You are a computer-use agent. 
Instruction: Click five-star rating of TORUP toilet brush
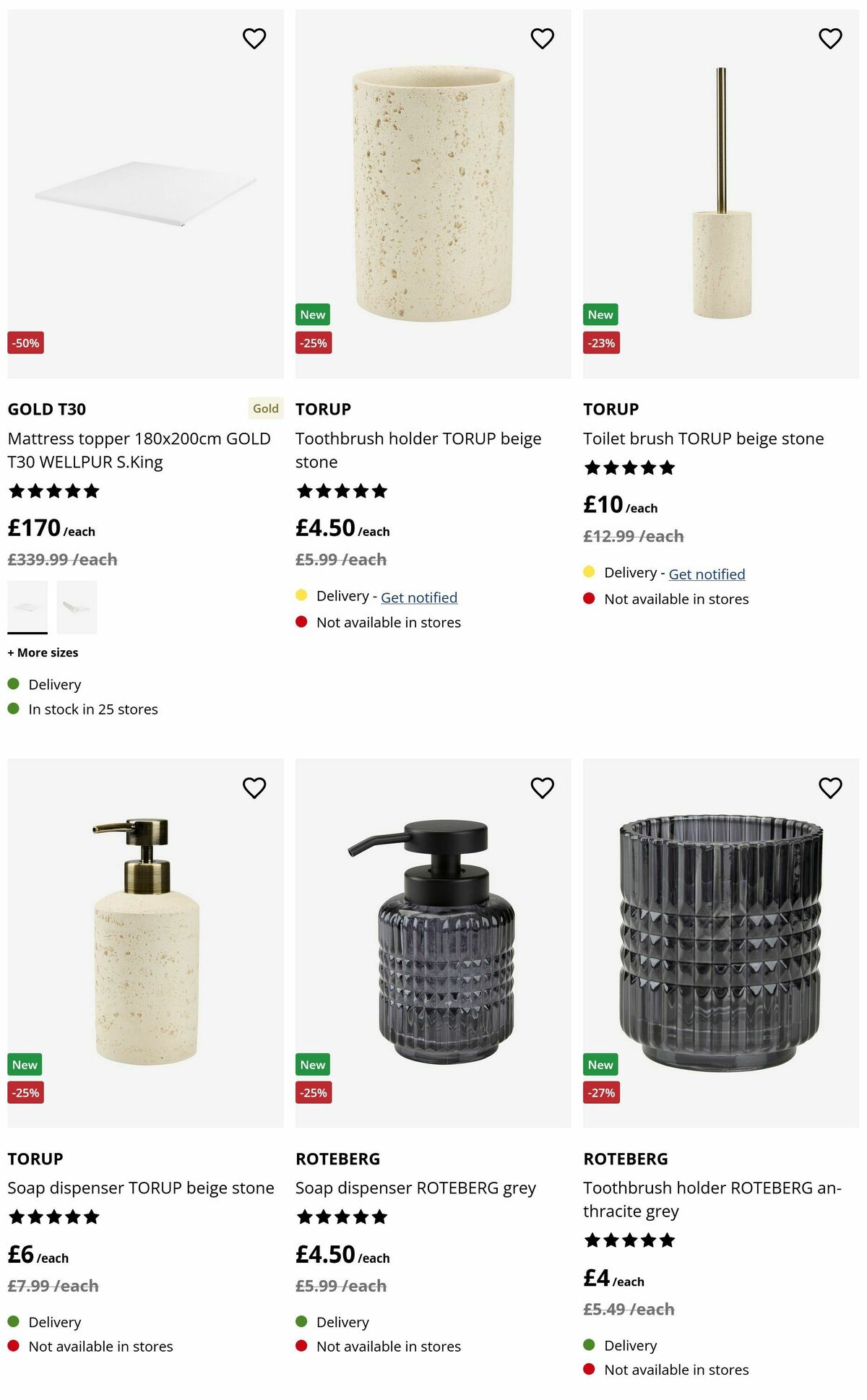point(629,468)
